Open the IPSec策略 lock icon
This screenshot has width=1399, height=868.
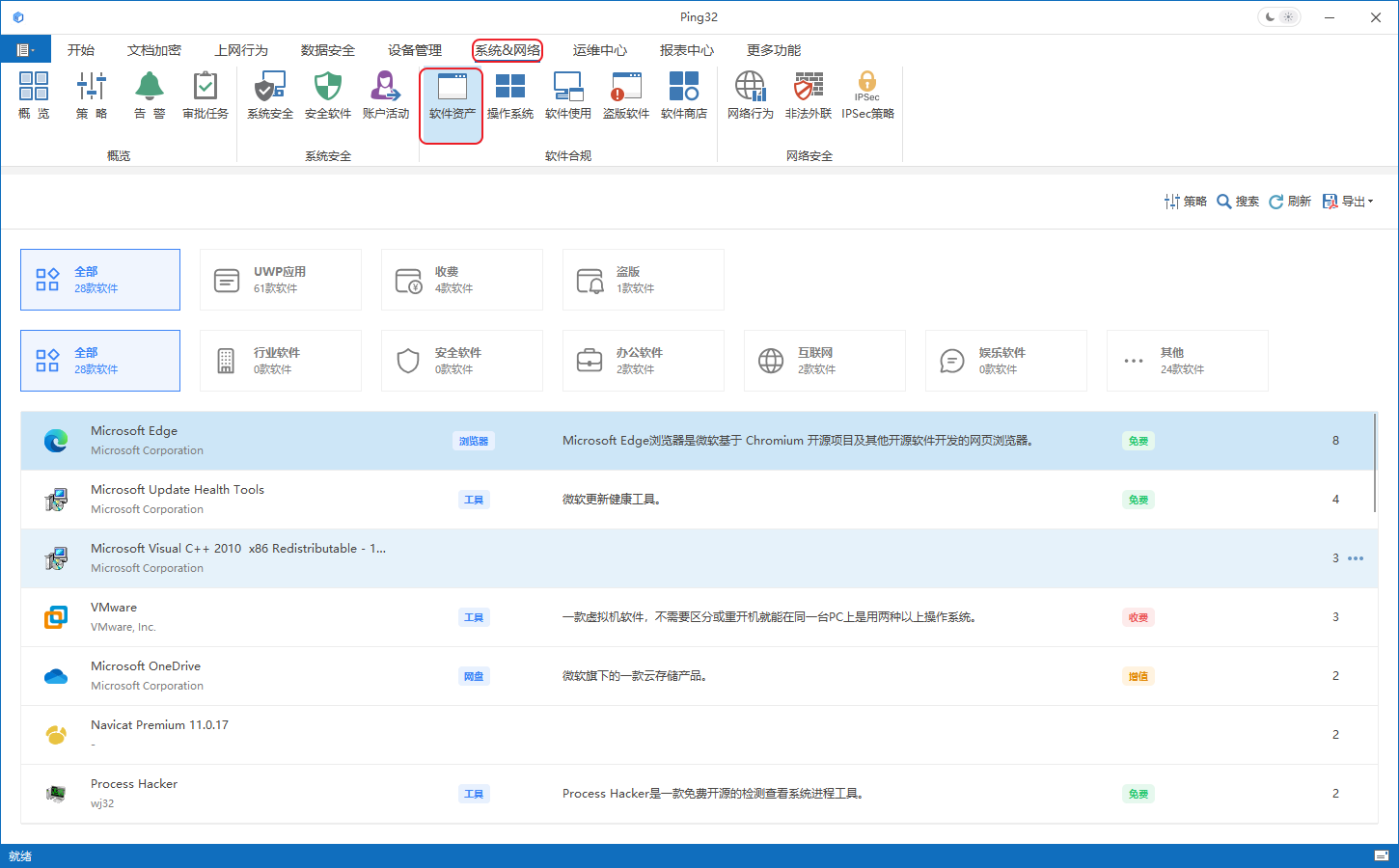(x=867, y=95)
